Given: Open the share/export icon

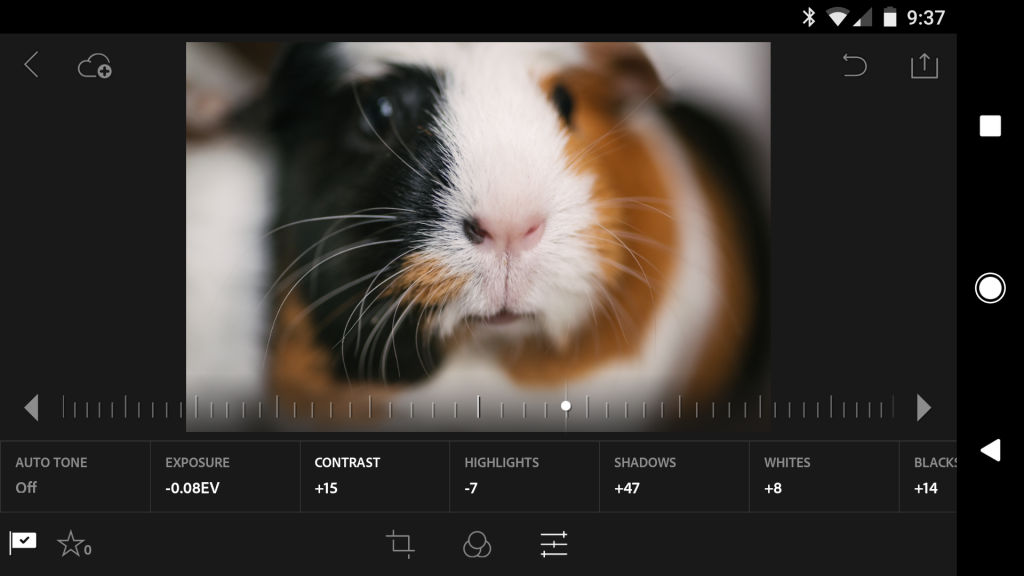Looking at the screenshot, I should tap(924, 65).
